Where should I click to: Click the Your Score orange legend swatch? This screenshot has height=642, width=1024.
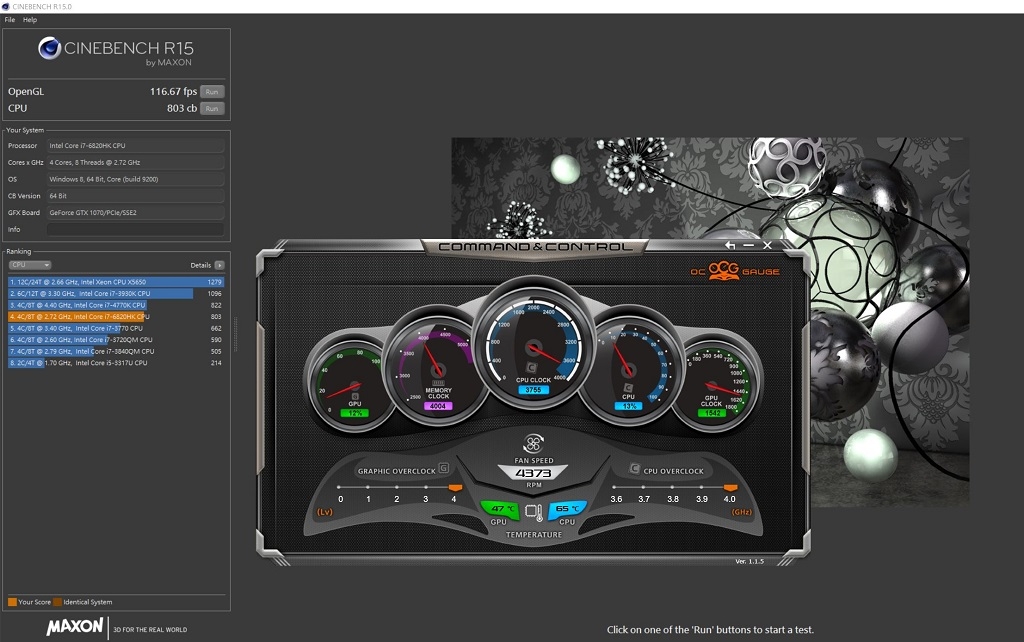click(12, 602)
